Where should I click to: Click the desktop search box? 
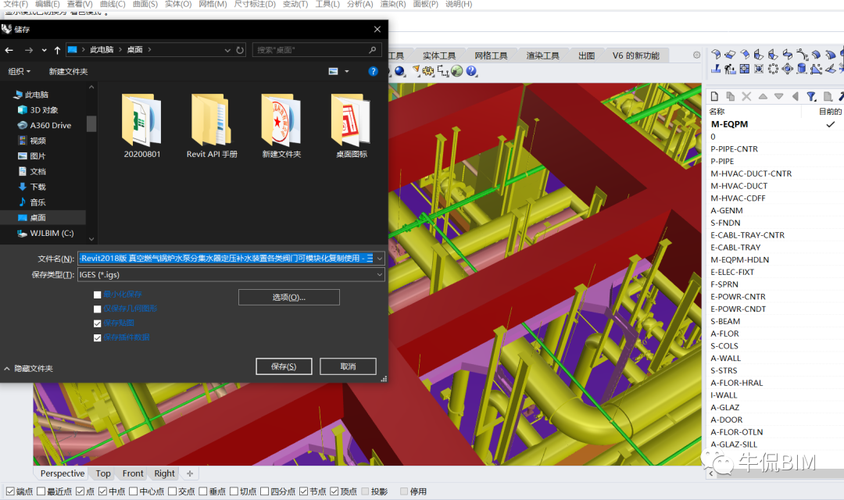[x=316, y=50]
